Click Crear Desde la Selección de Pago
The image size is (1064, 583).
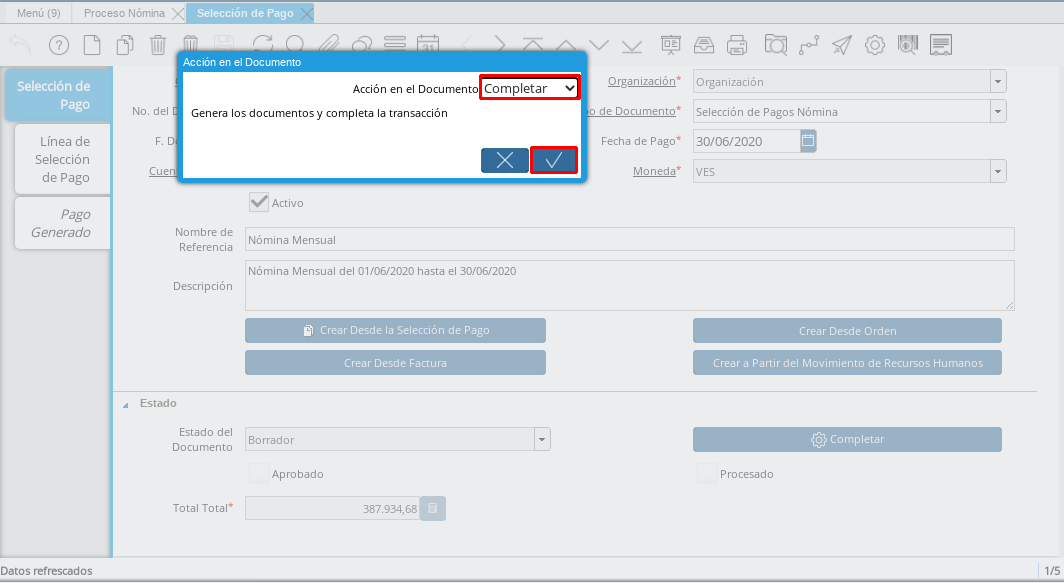pos(395,331)
